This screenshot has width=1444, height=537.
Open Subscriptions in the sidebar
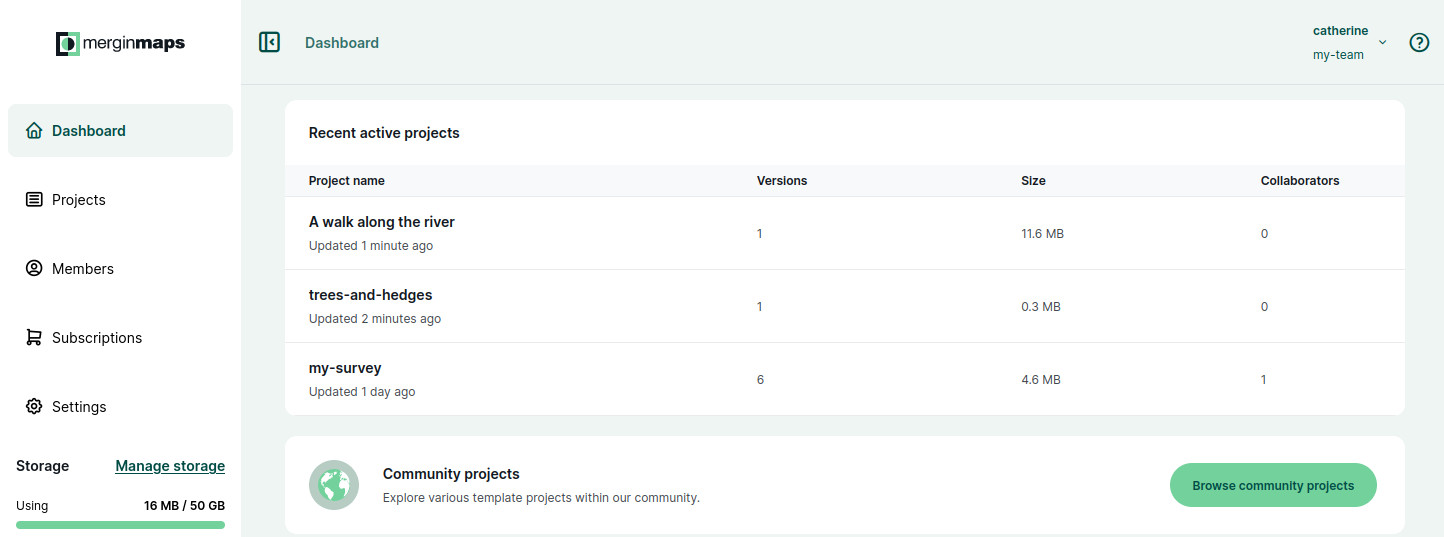[x=120, y=337]
